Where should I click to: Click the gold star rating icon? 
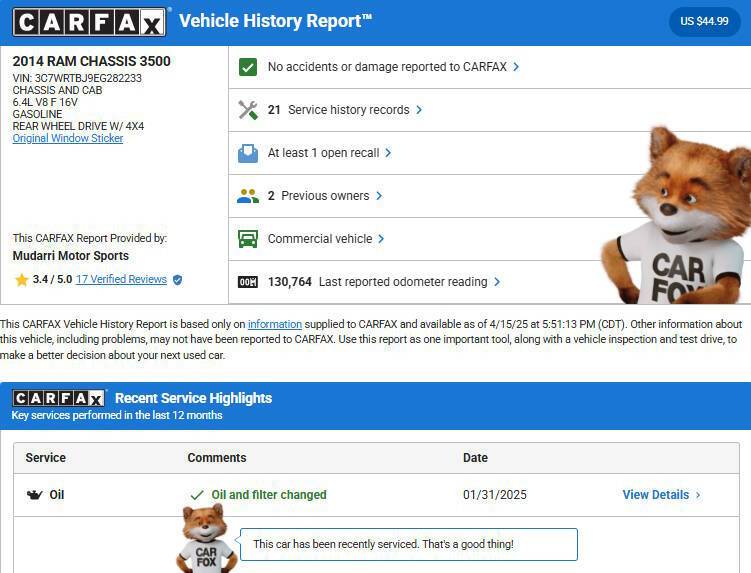tap(22, 279)
